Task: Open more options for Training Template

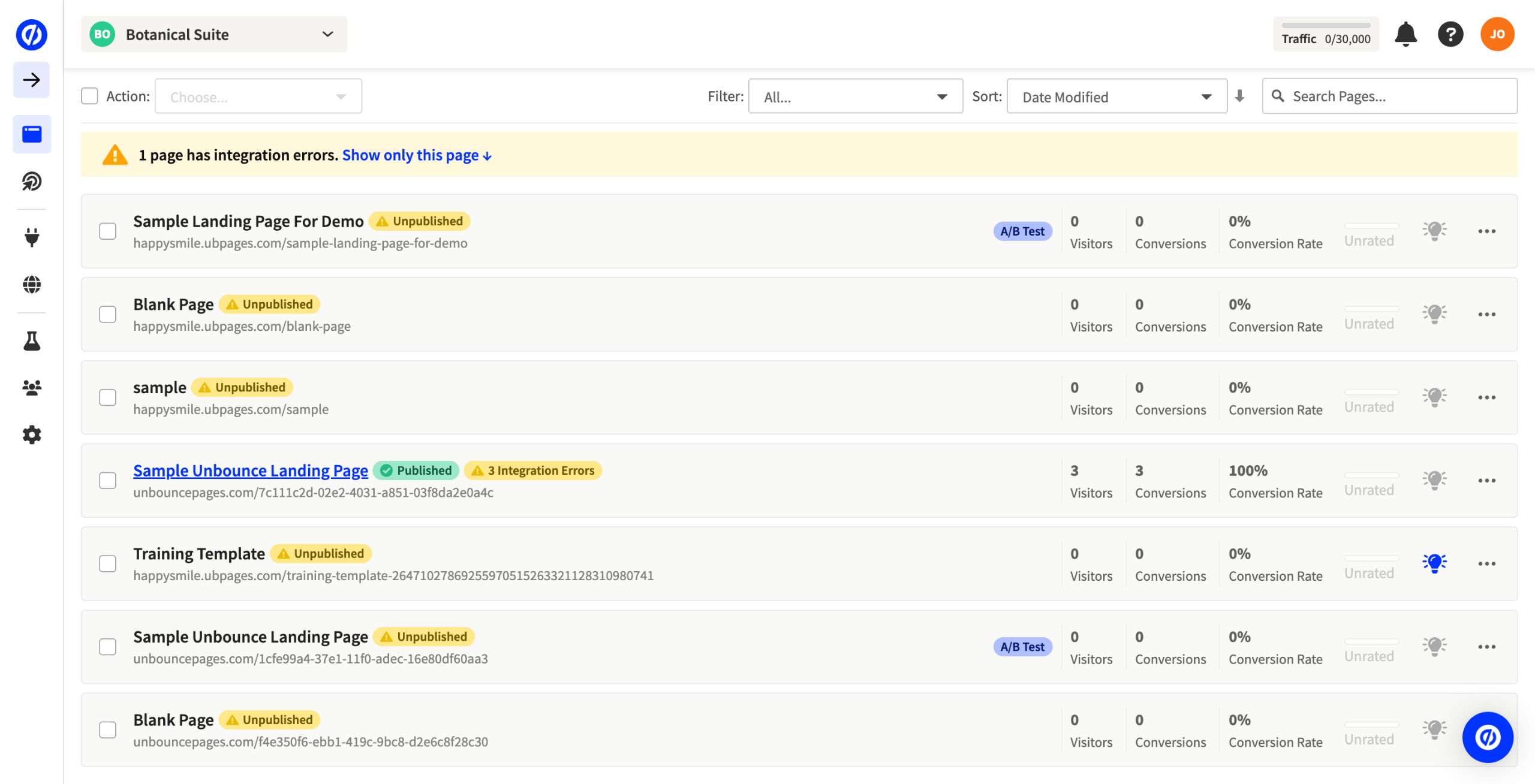Action: point(1486,563)
